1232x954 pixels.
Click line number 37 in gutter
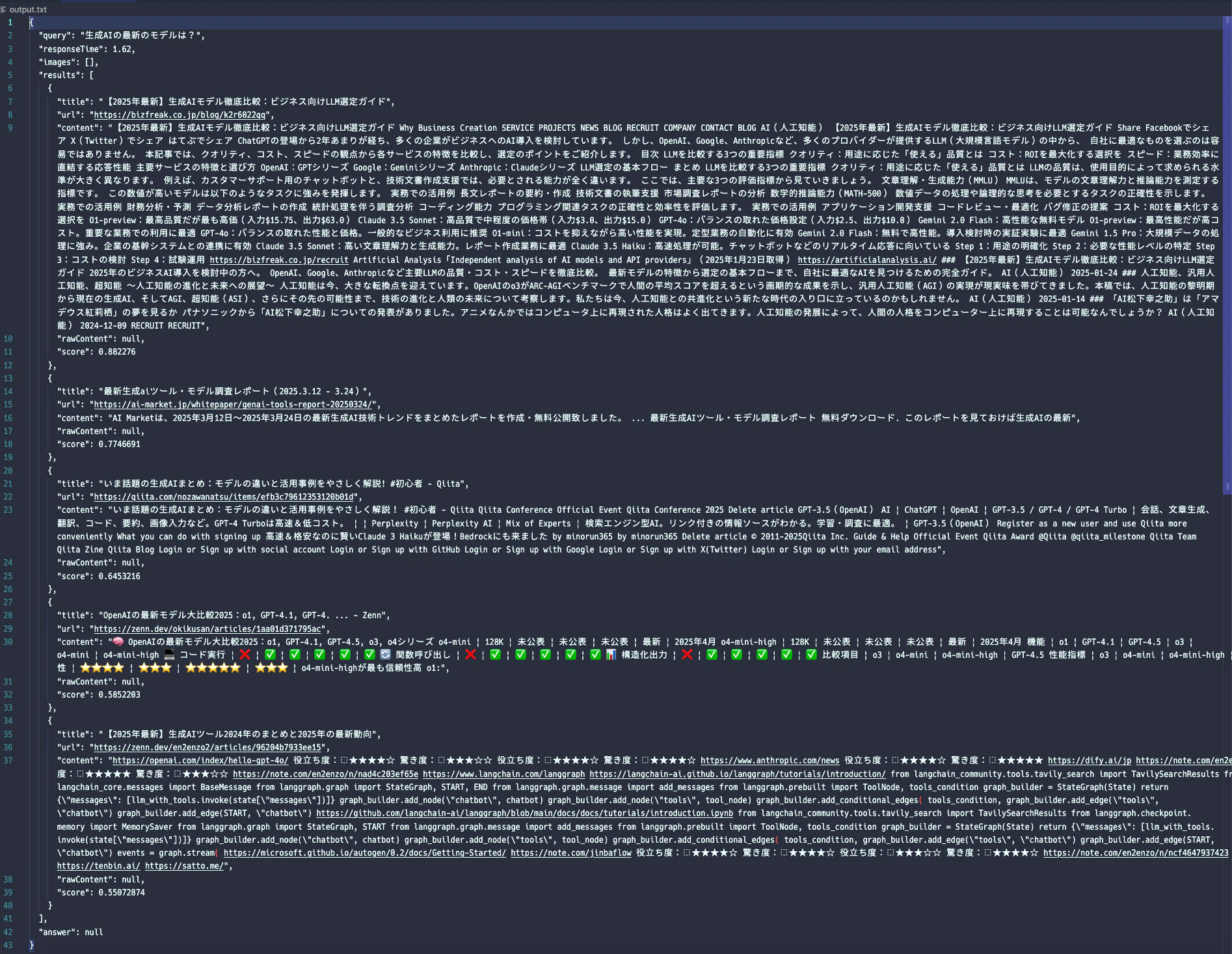(x=8, y=761)
